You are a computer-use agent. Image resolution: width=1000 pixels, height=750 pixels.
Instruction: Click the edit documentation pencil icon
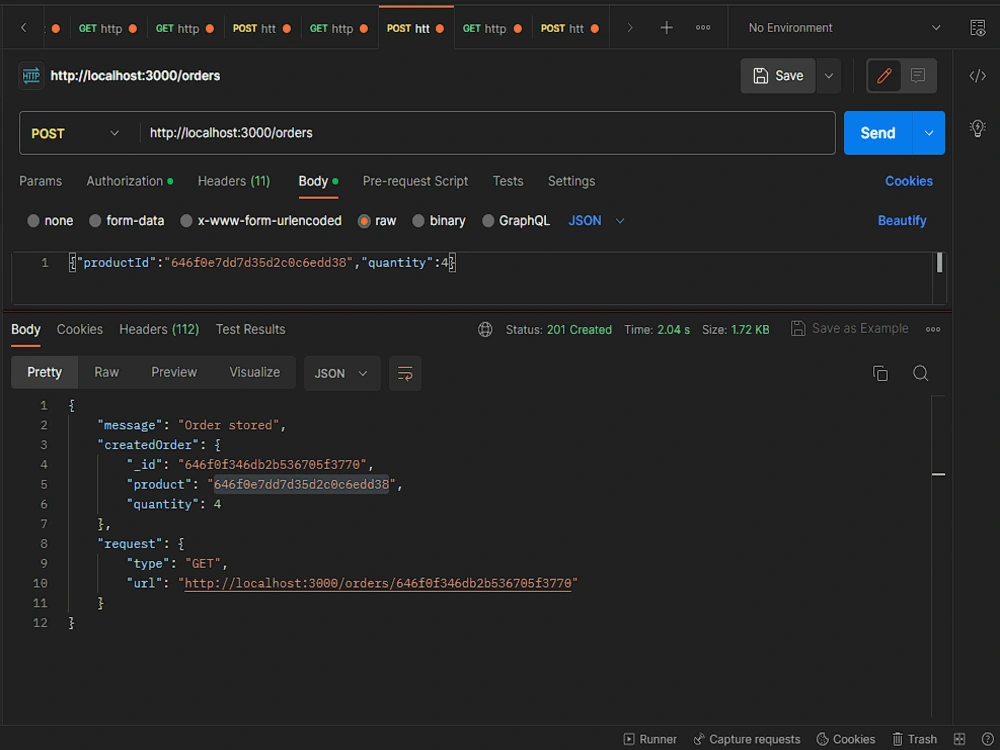pos(884,75)
